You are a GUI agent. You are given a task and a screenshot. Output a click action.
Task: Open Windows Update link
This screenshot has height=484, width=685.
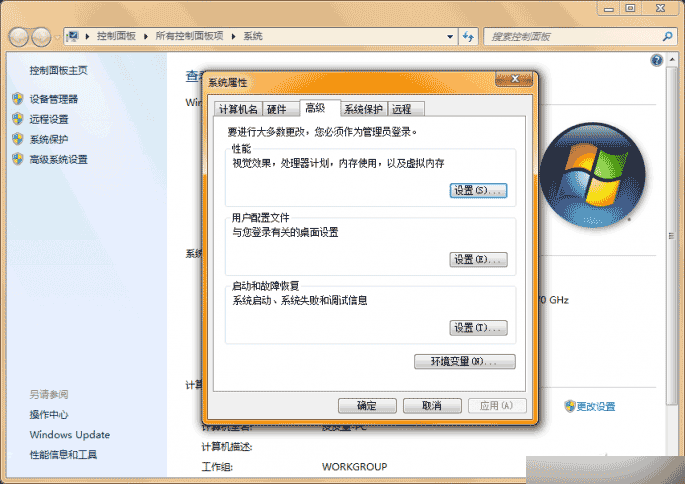click(x=70, y=435)
